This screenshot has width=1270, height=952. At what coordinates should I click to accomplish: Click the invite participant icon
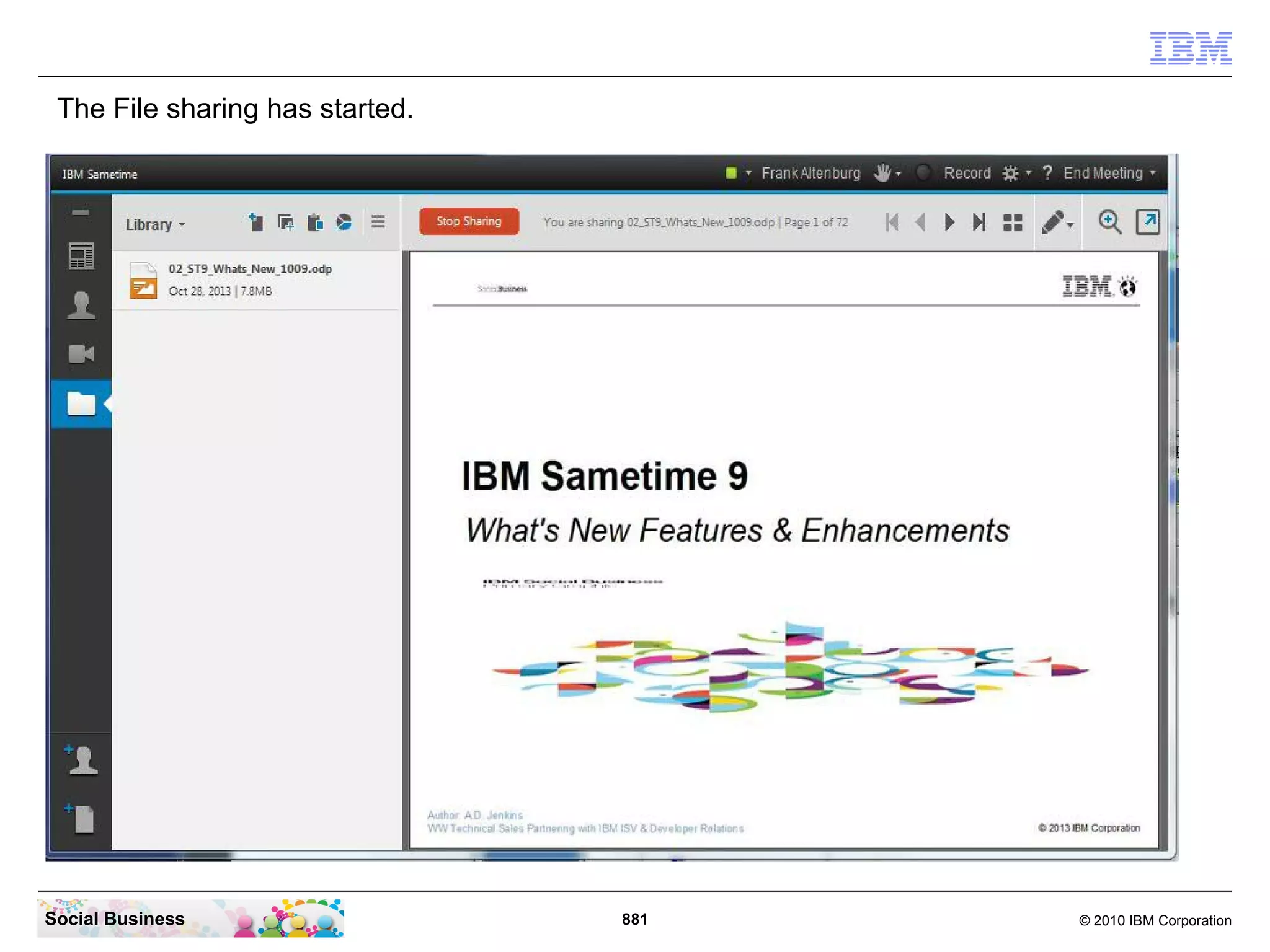coord(82,760)
